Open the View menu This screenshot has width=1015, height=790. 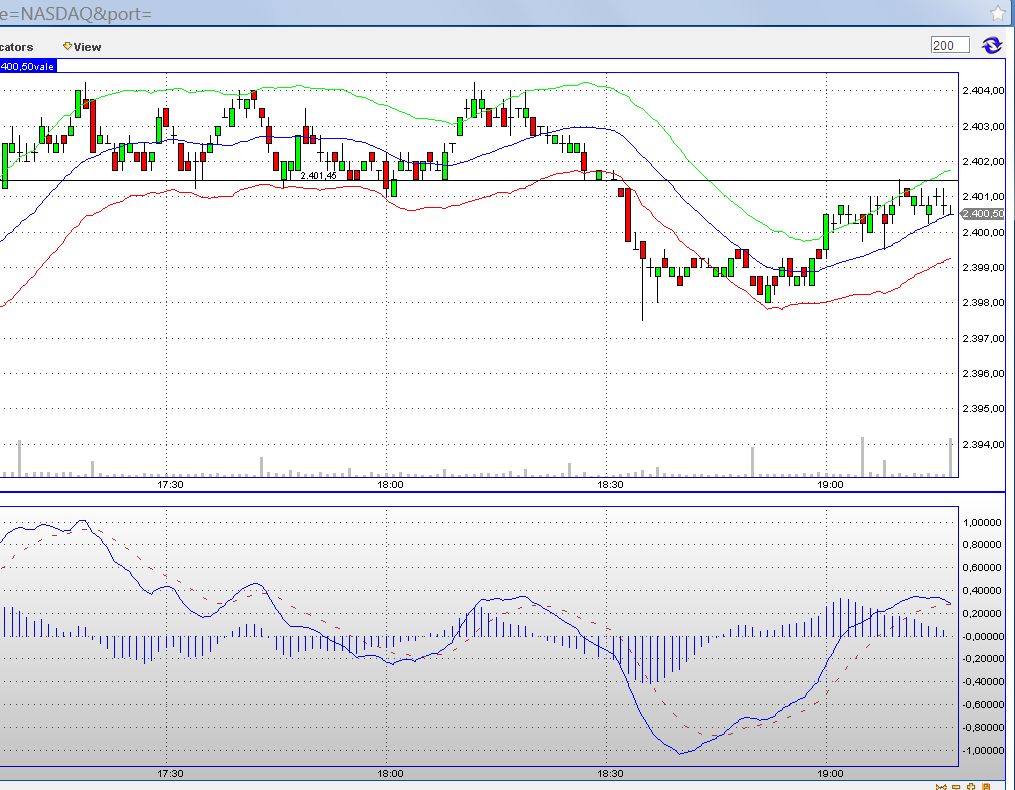click(x=85, y=46)
